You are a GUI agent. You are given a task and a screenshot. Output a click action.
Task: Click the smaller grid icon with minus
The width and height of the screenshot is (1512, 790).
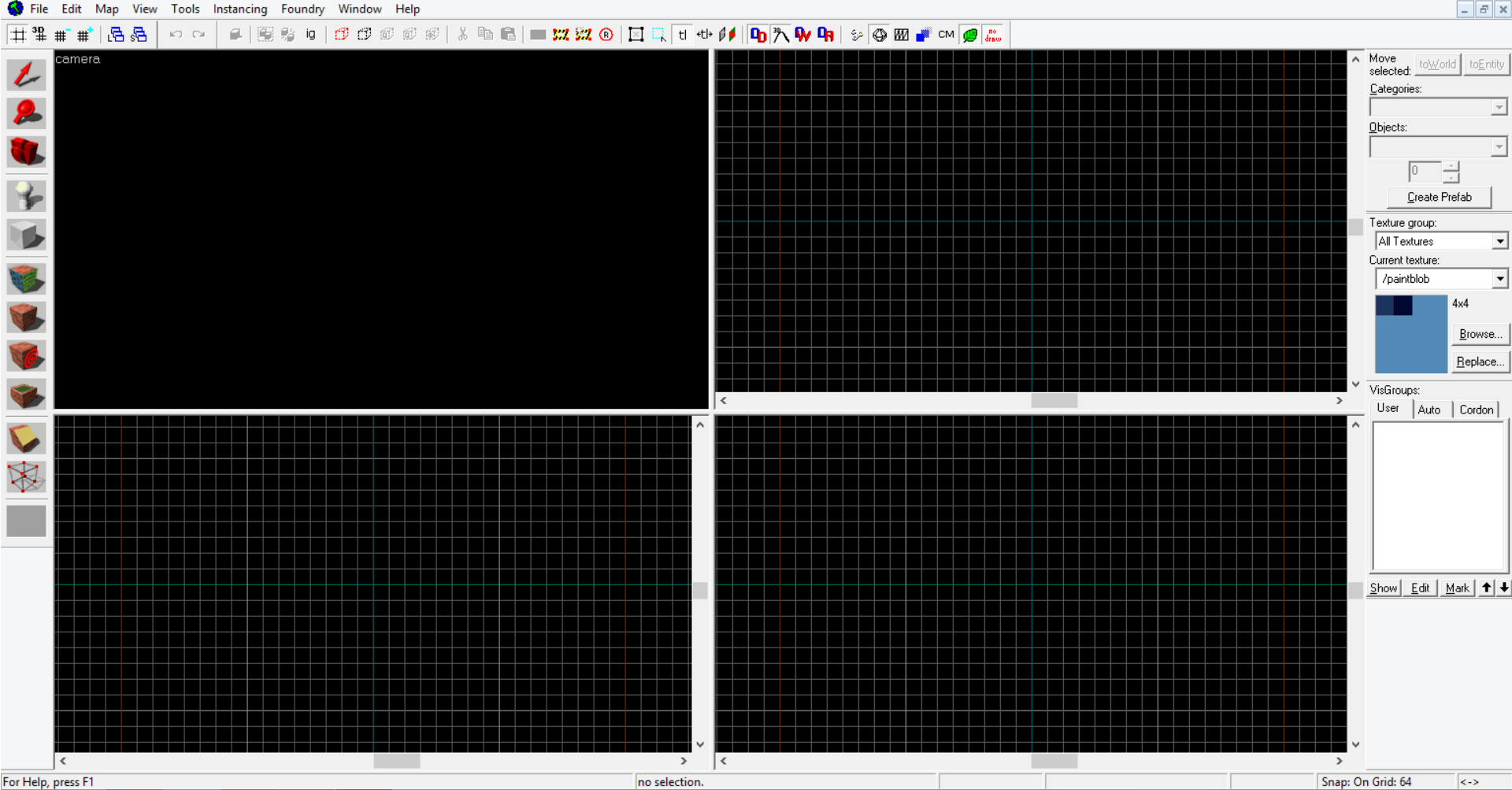(x=61, y=35)
